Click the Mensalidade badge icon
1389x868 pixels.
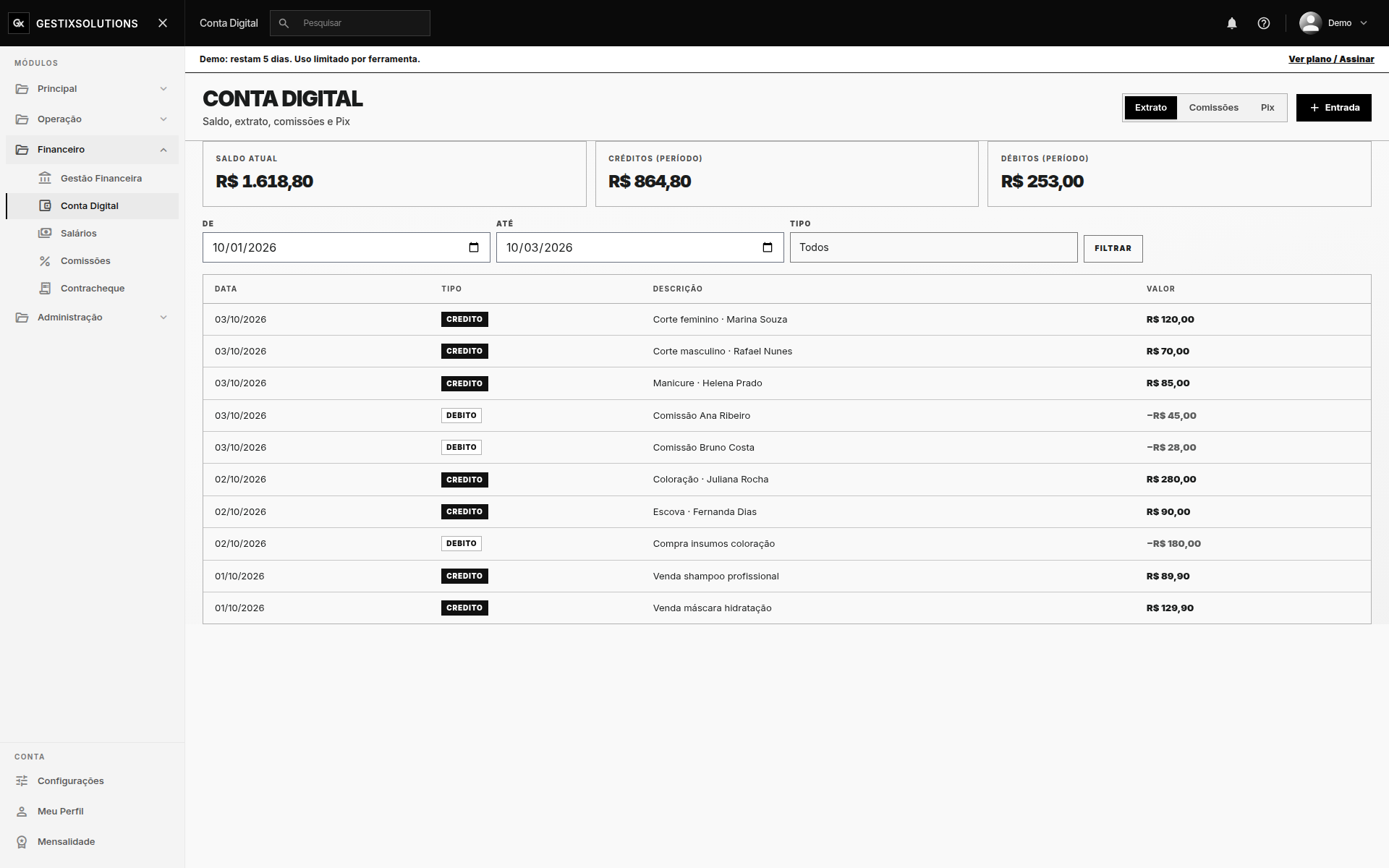[22, 841]
